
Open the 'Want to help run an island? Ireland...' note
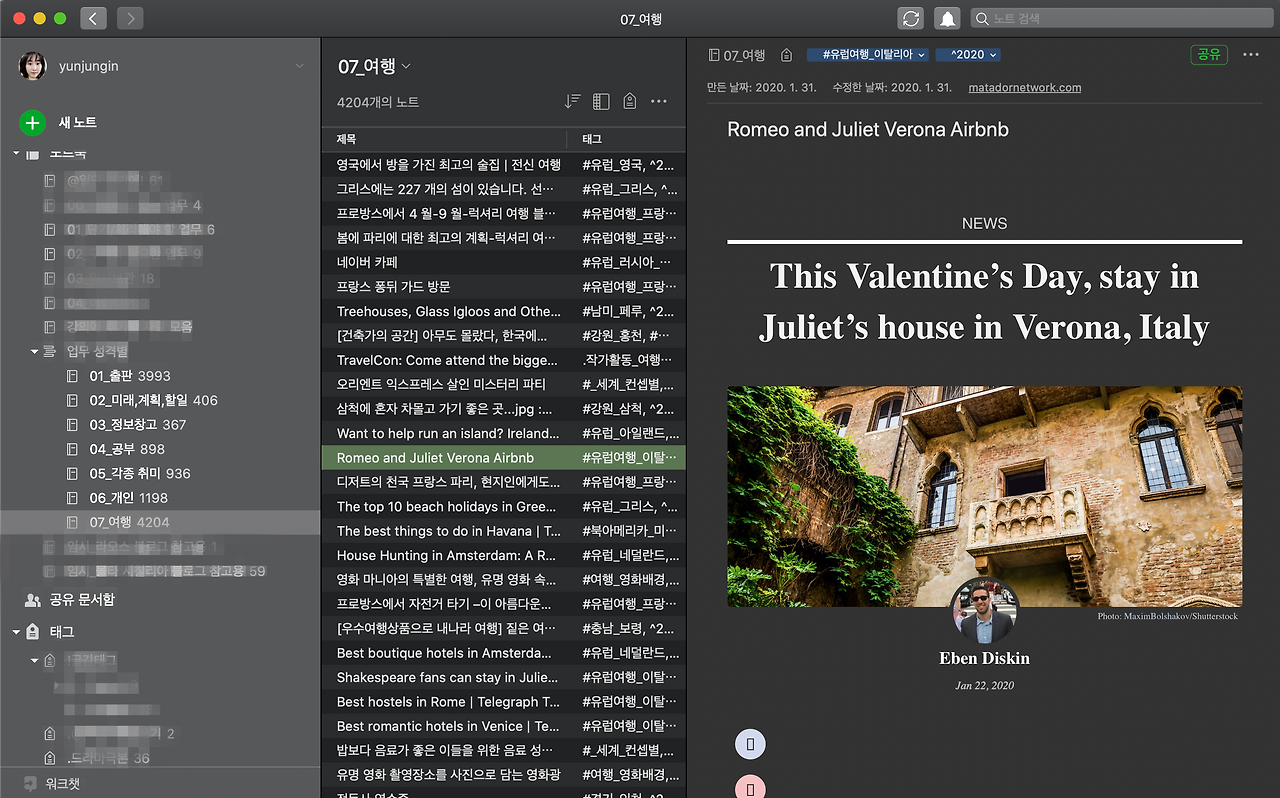tap(504, 433)
